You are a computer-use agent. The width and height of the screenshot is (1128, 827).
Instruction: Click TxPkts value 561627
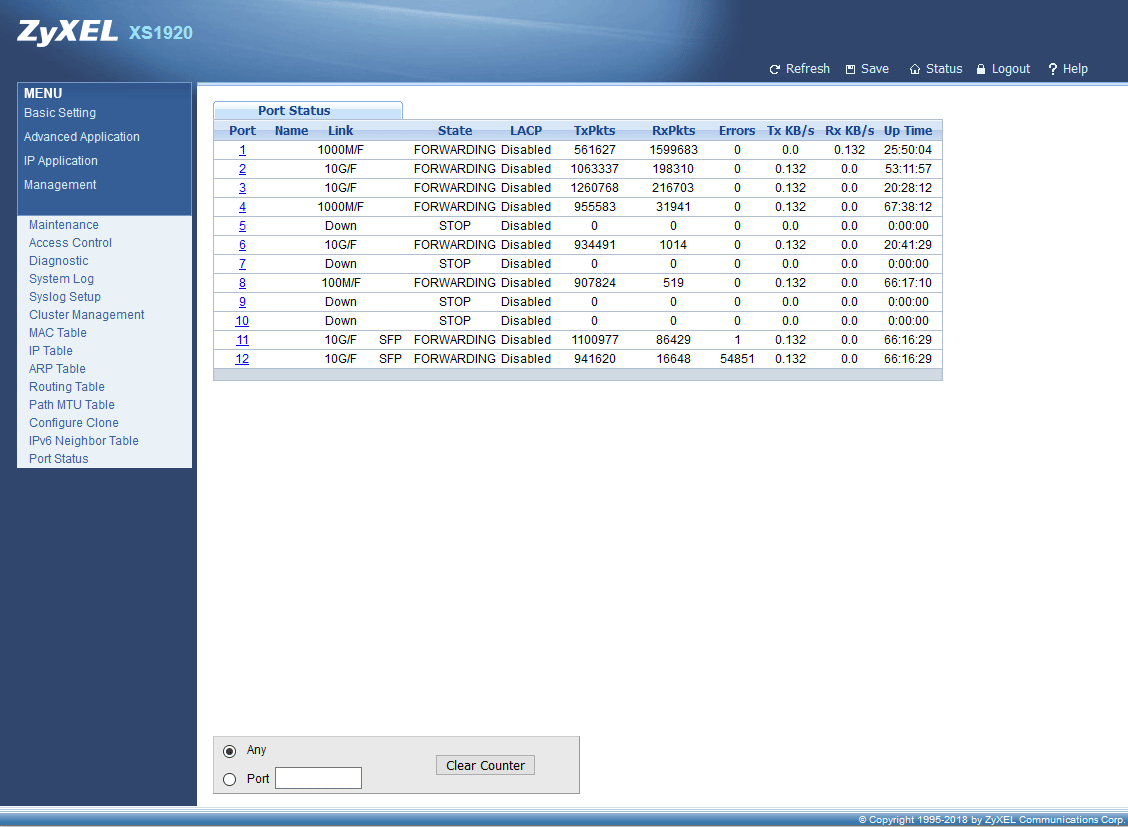[x=594, y=150]
